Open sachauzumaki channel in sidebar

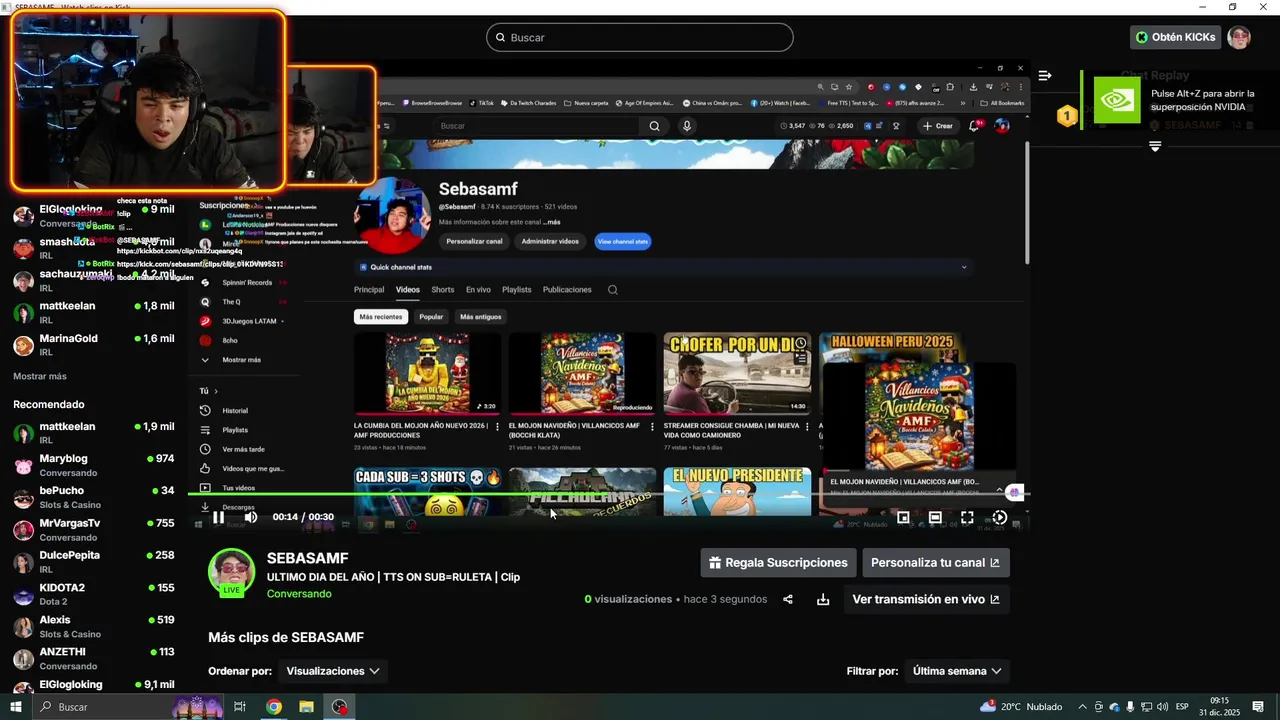(94, 280)
